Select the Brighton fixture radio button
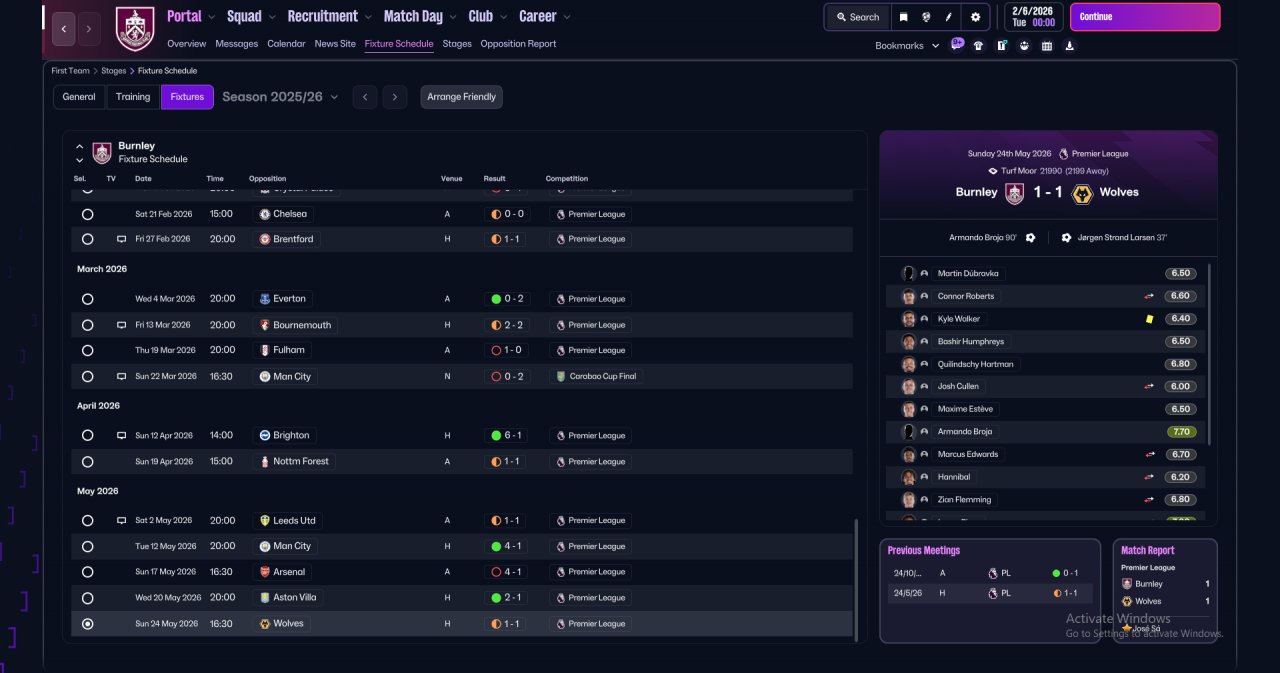 coord(87,436)
